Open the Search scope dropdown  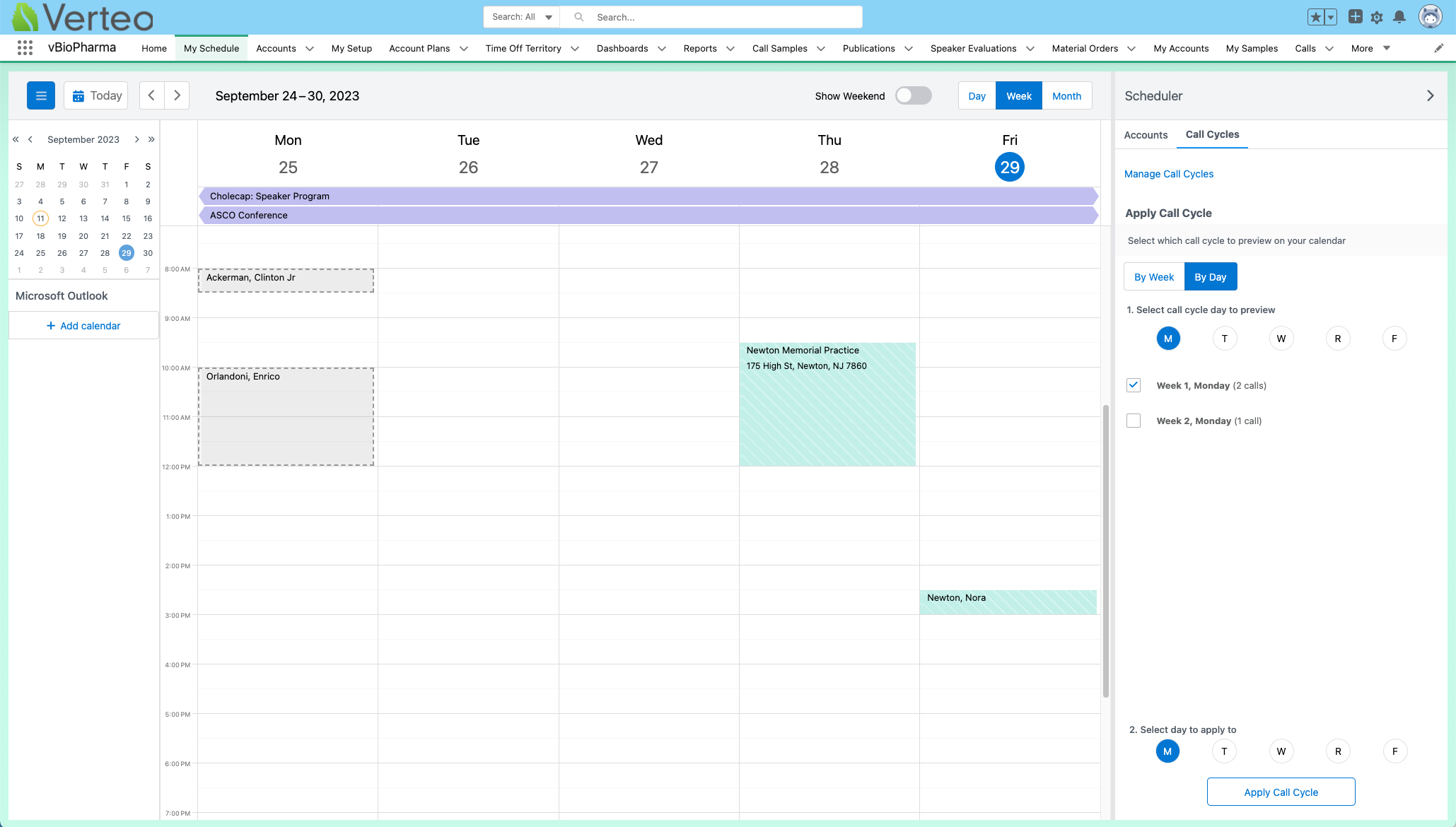pos(520,16)
